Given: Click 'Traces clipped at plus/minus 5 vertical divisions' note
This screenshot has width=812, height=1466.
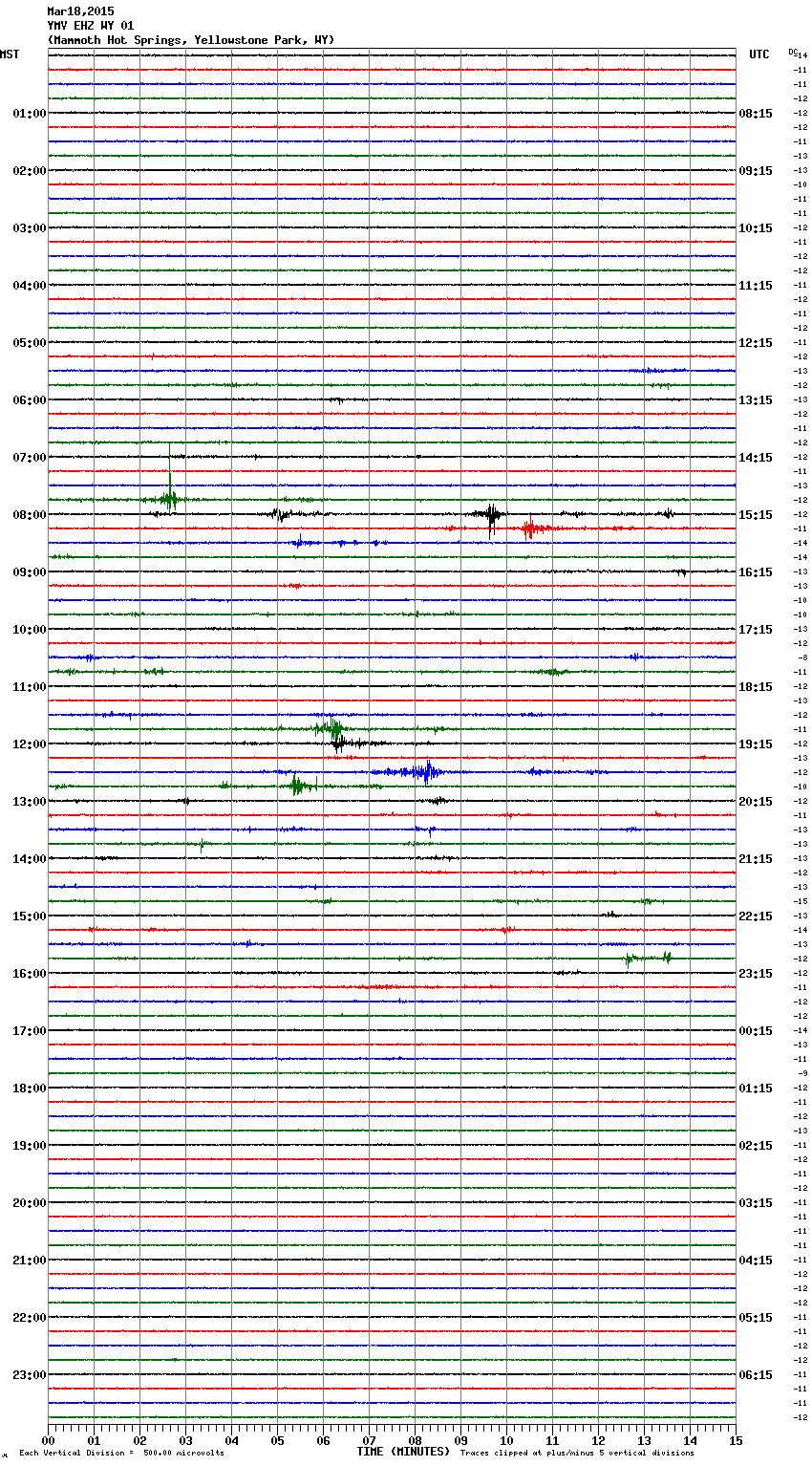Looking at the screenshot, I should click(577, 1454).
